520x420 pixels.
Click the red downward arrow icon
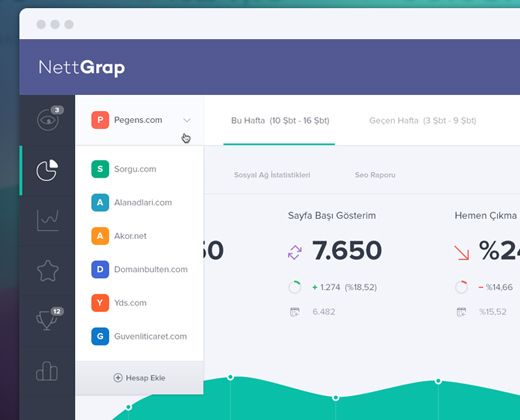(462, 252)
